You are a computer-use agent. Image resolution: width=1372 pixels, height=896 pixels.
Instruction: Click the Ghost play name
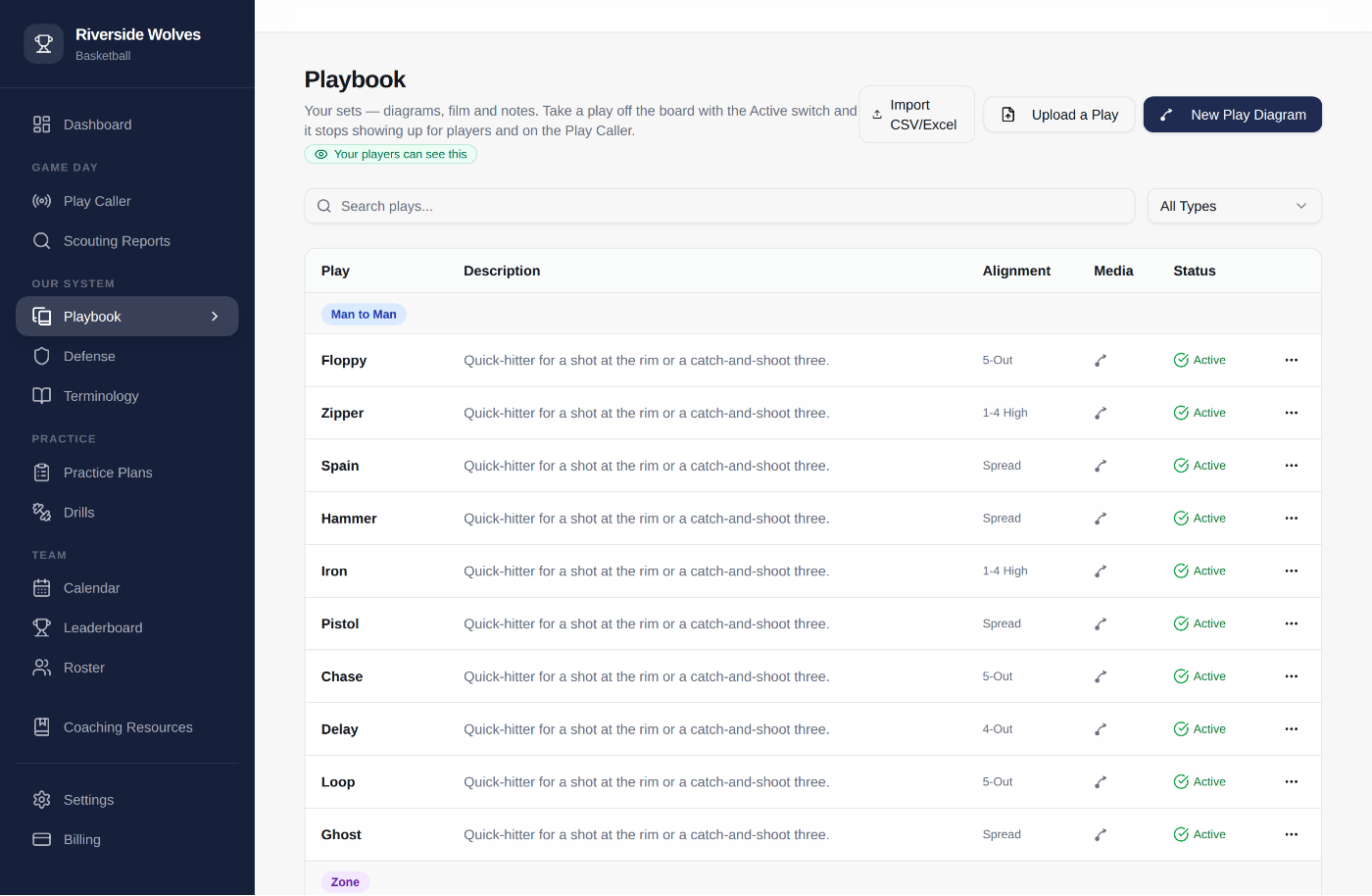[341, 835]
